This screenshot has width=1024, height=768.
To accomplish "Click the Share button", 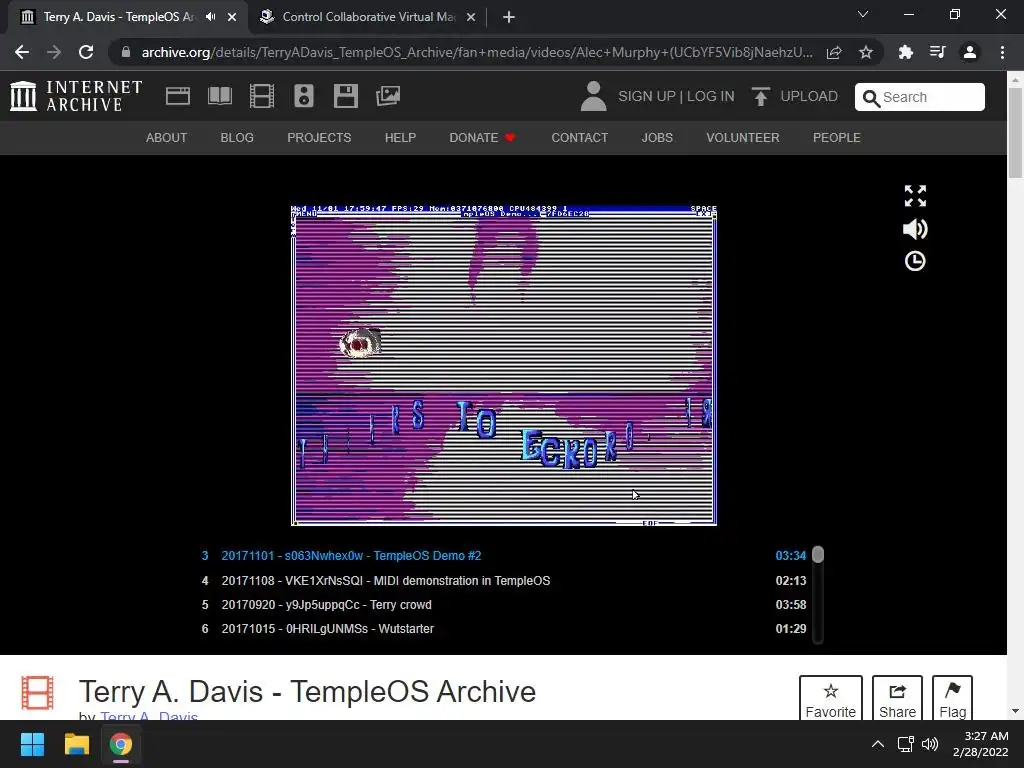I will point(897,698).
